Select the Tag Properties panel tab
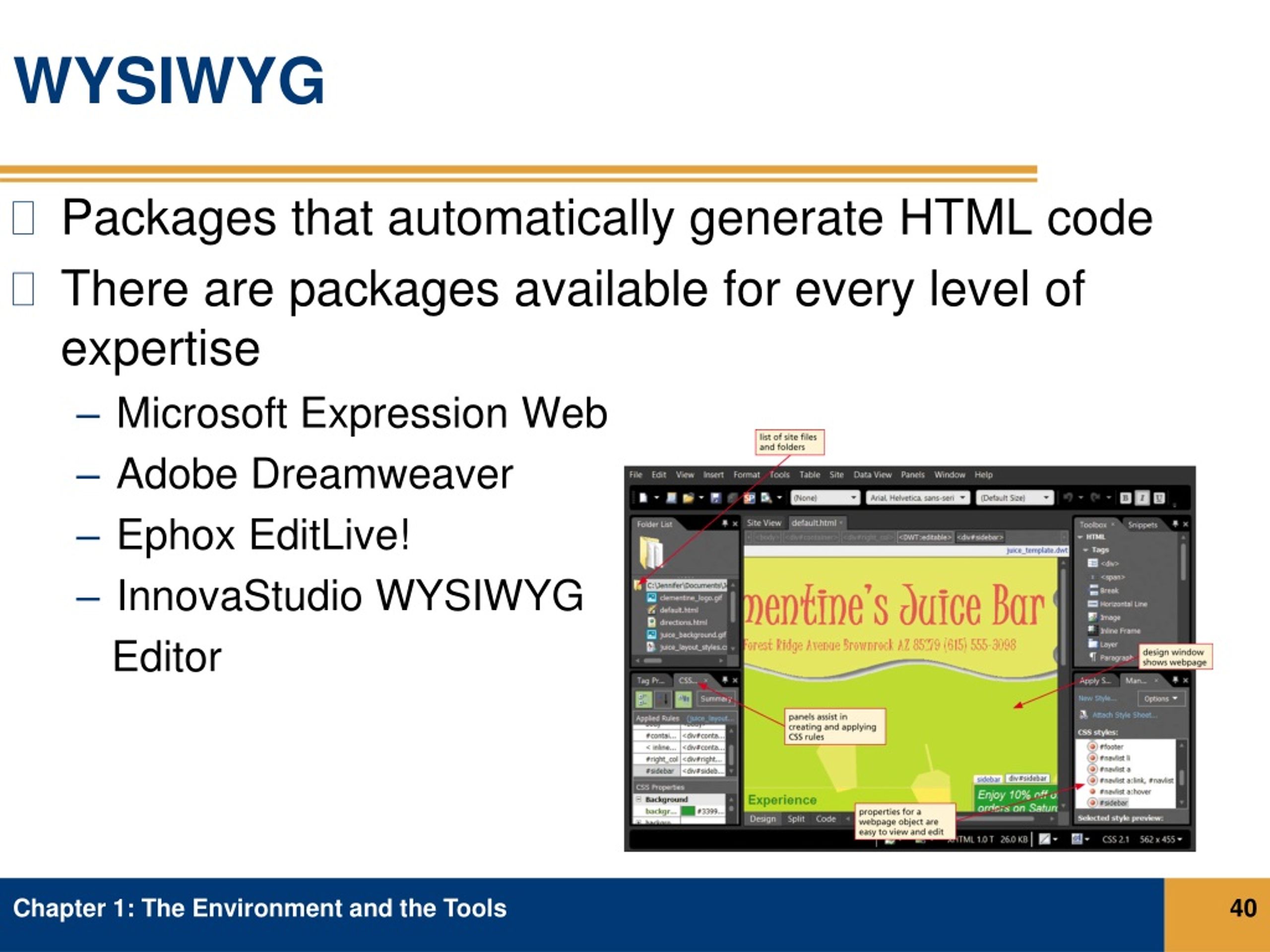The image size is (1270, 952). tap(650, 680)
